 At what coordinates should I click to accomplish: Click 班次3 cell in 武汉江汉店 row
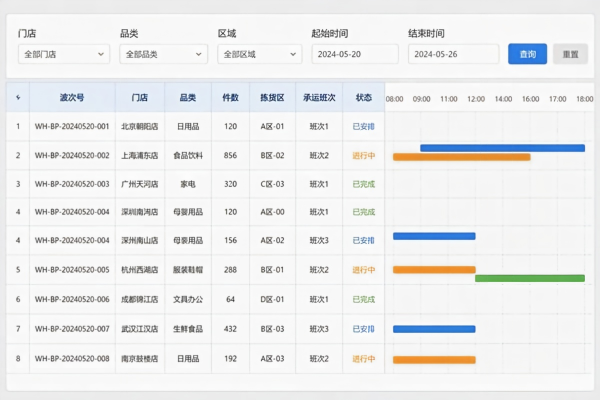319,329
